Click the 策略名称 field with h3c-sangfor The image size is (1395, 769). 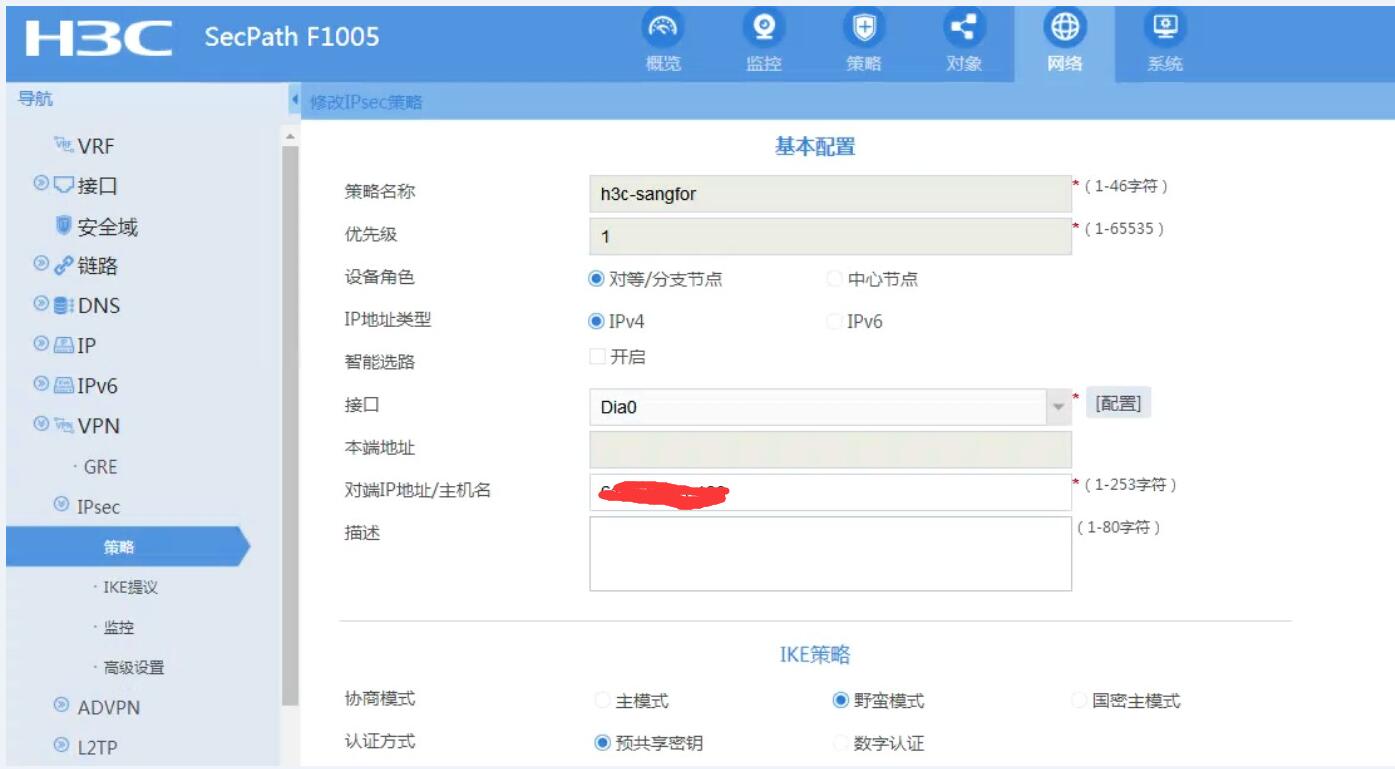coord(830,194)
